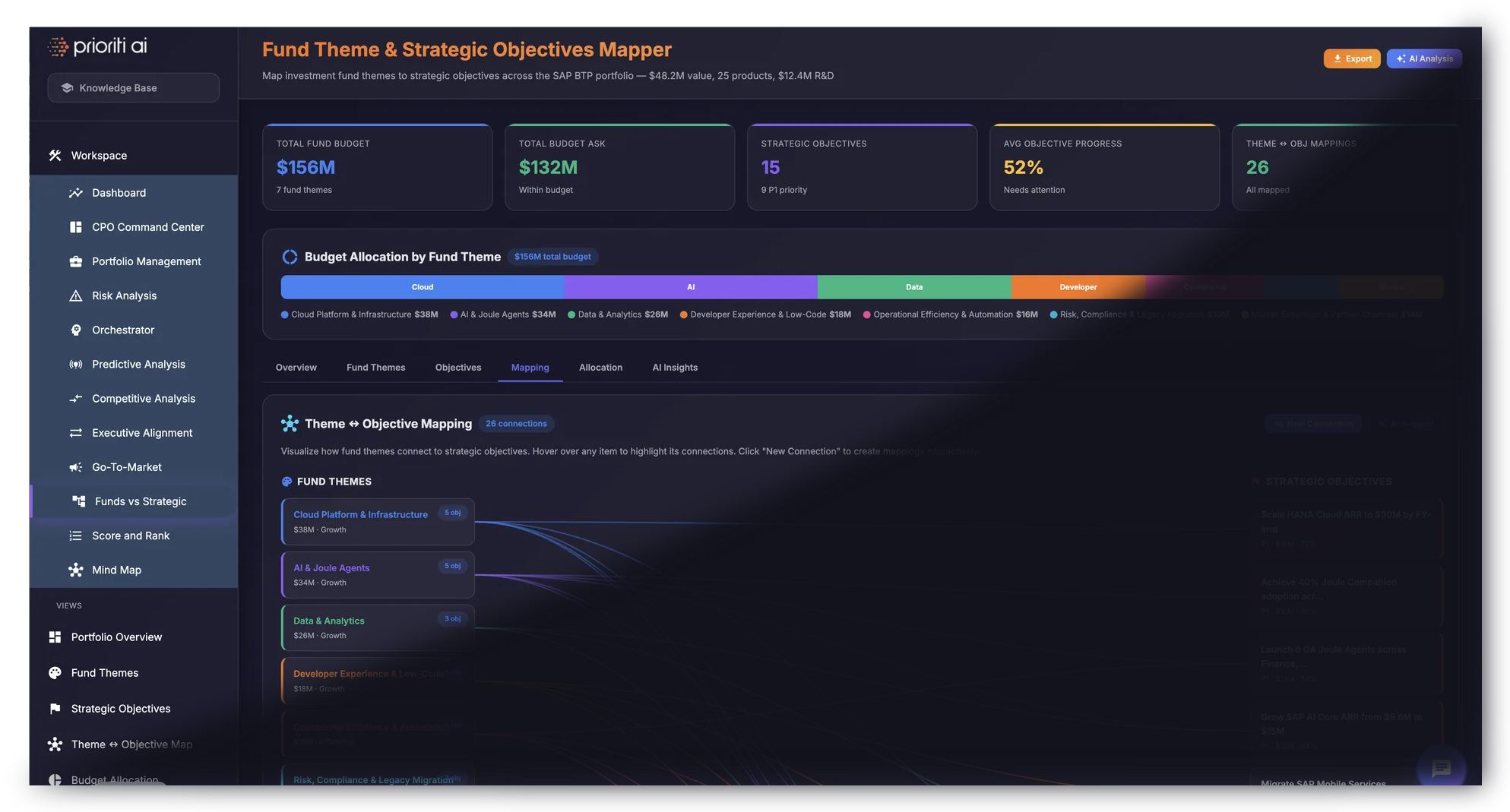The height and width of the screenshot is (812, 1510).
Task: Export the mapper data
Action: coord(1351,58)
